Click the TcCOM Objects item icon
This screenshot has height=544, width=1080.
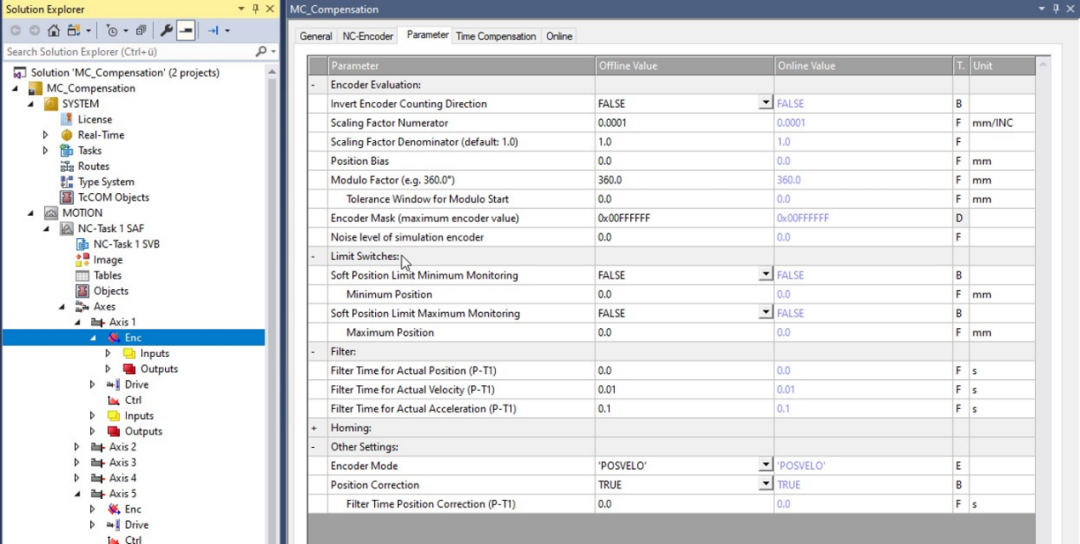pyautogui.click(x=67, y=198)
